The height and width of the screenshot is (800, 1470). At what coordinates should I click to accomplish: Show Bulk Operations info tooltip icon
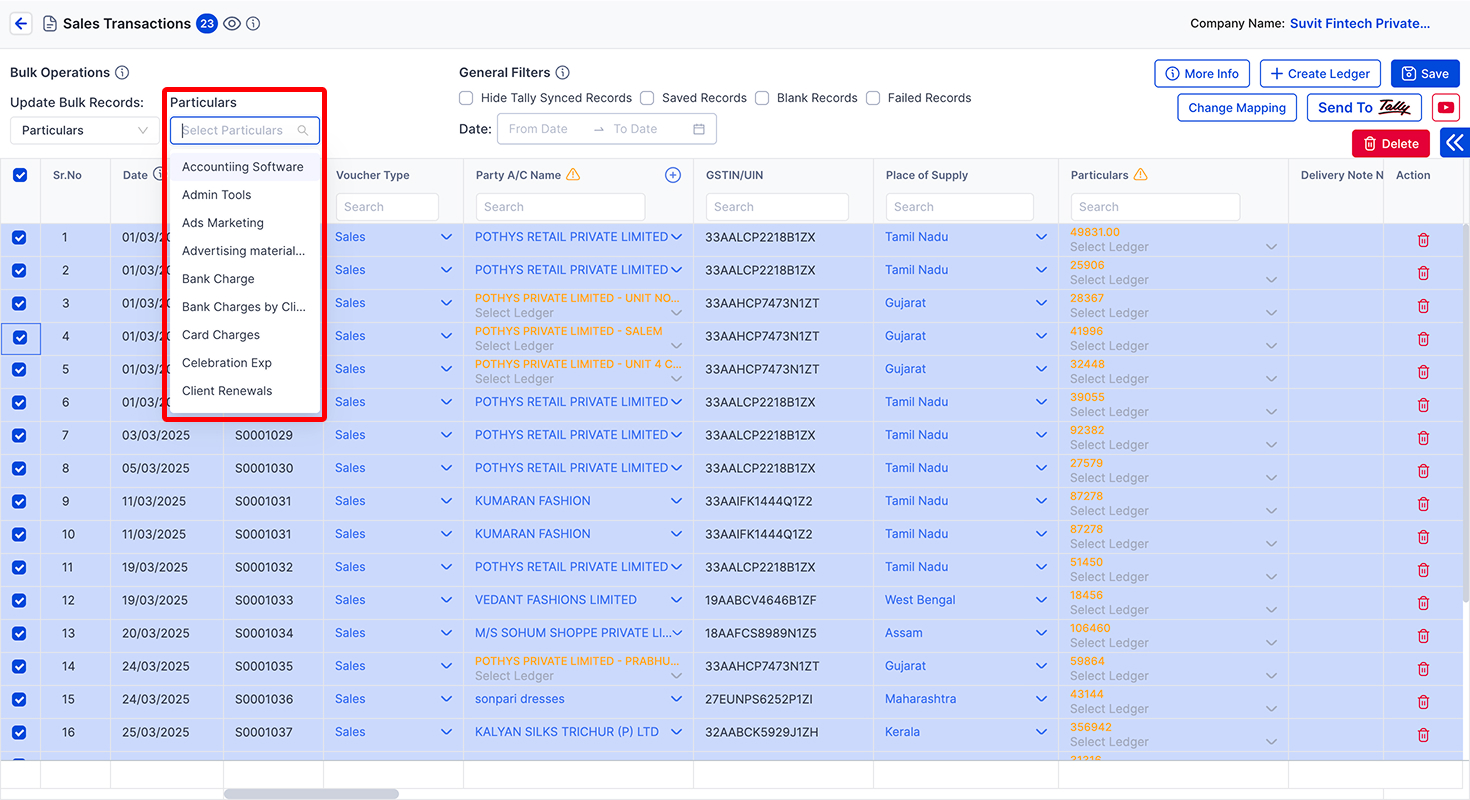point(122,73)
